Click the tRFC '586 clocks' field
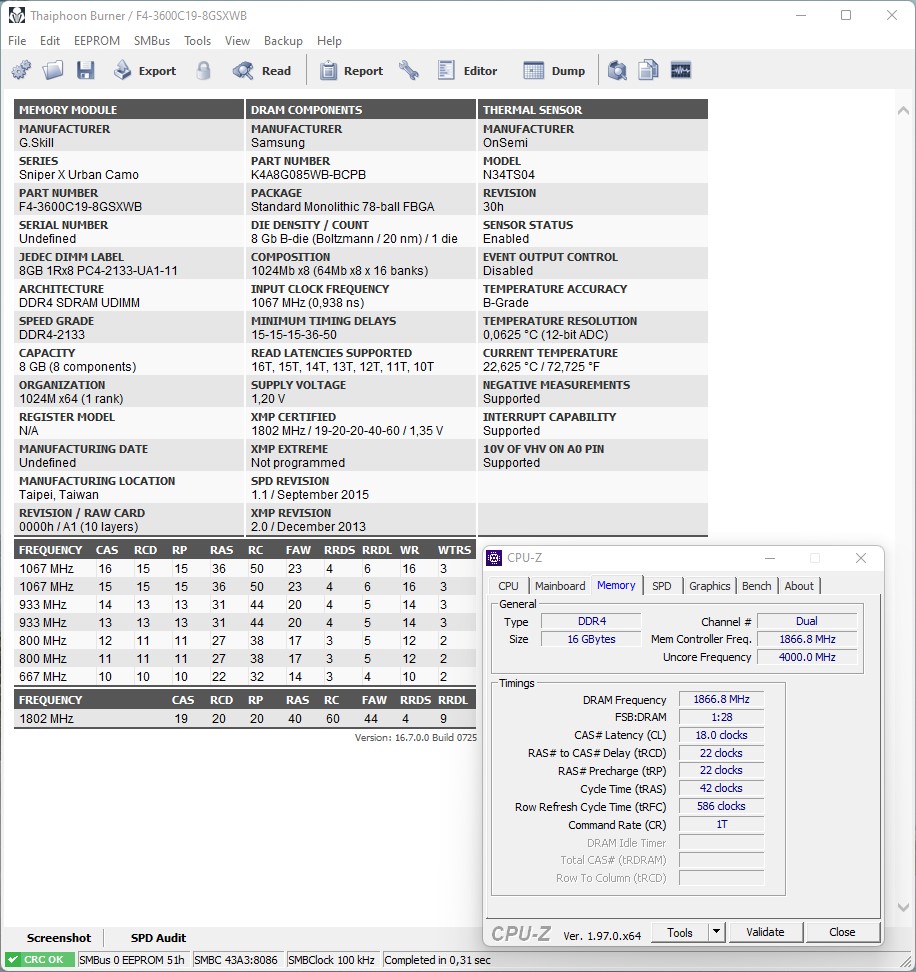This screenshot has height=972, width=916. click(x=721, y=806)
